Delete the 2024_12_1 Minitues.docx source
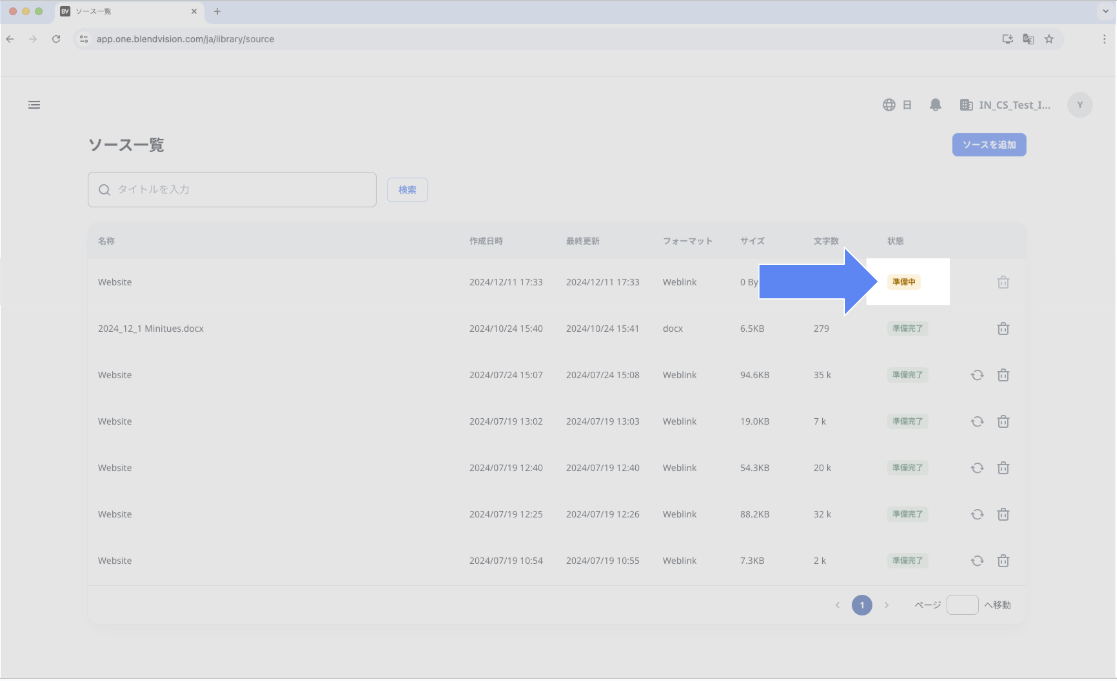 [x=1003, y=328]
